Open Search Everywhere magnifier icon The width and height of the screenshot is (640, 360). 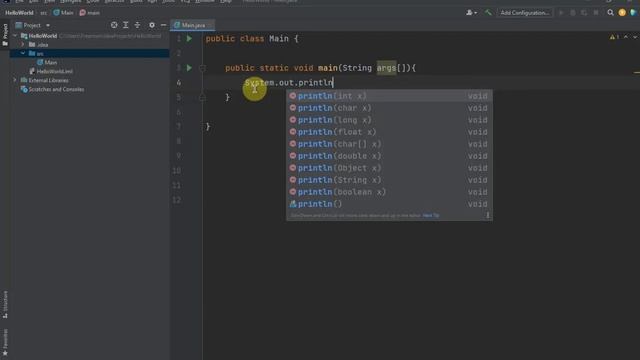click(610, 13)
